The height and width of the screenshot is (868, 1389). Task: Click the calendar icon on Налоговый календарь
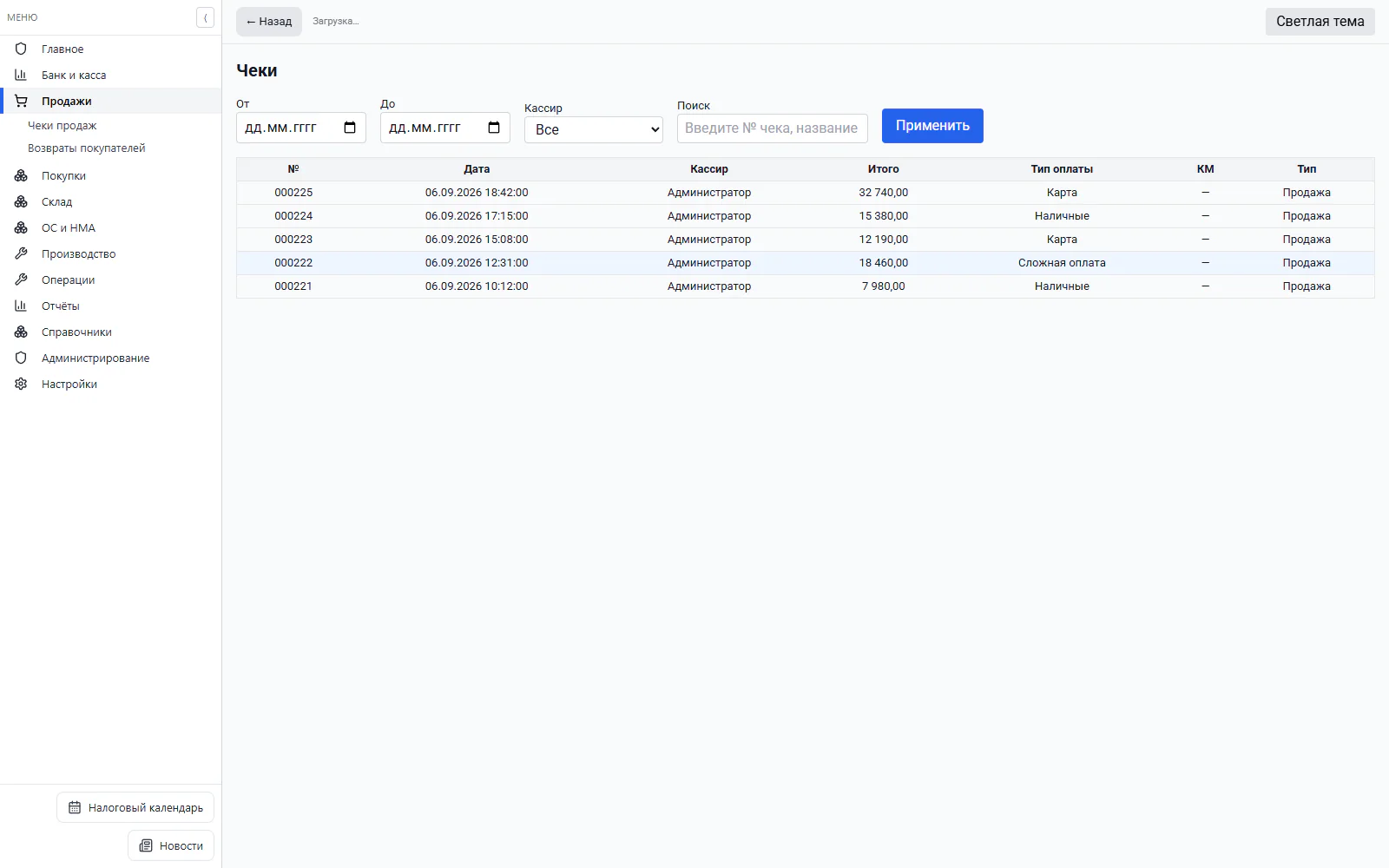75,807
